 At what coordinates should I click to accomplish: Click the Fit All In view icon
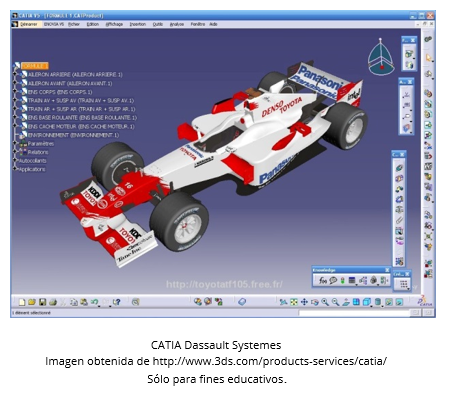pyautogui.click(x=294, y=302)
